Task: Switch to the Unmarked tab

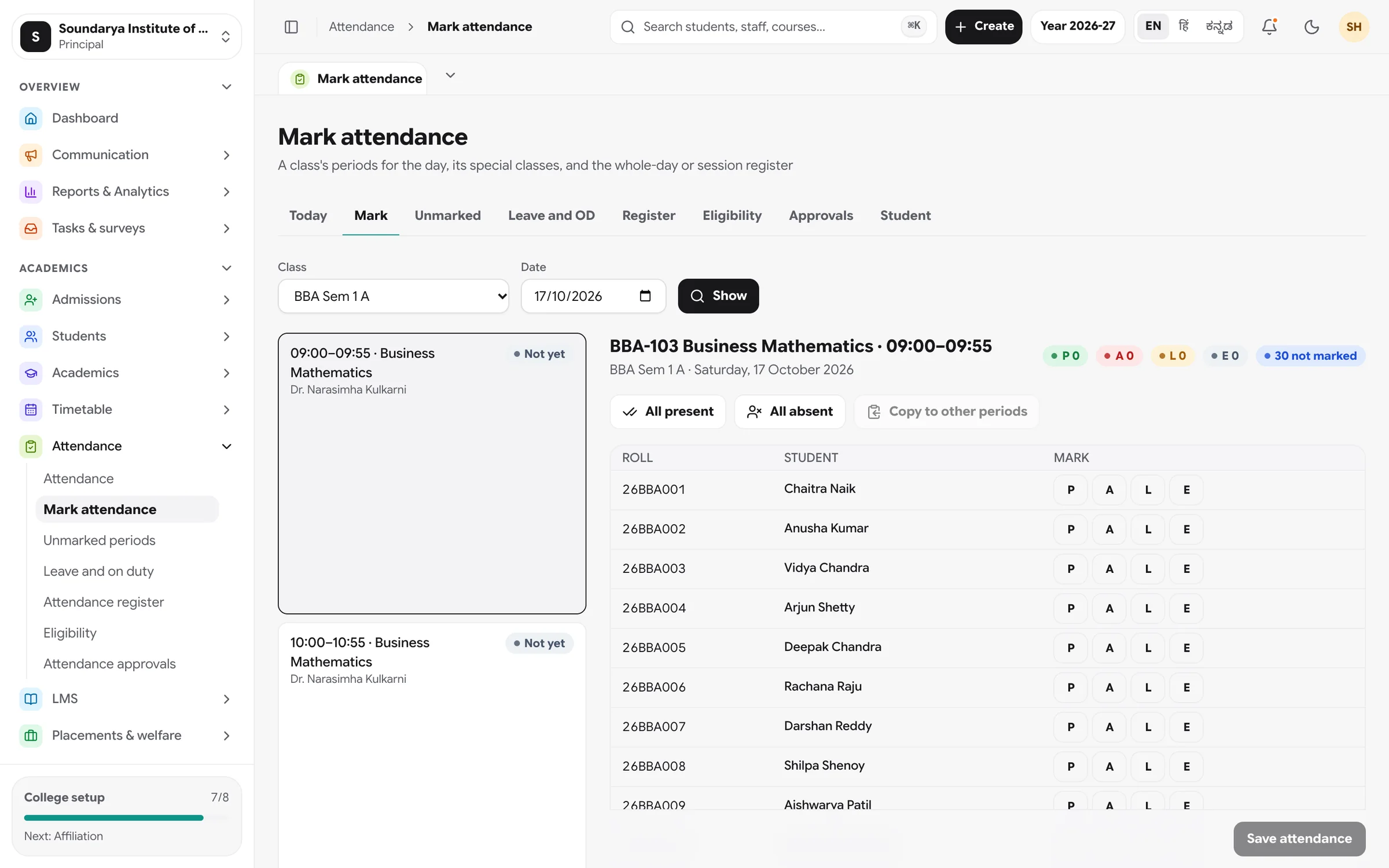Action: click(x=447, y=215)
